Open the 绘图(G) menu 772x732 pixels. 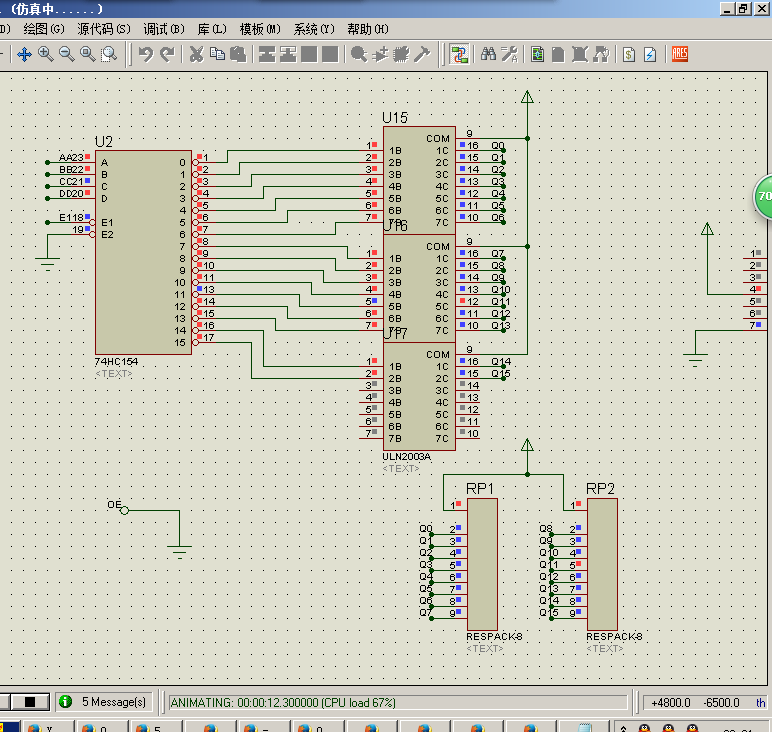44,29
